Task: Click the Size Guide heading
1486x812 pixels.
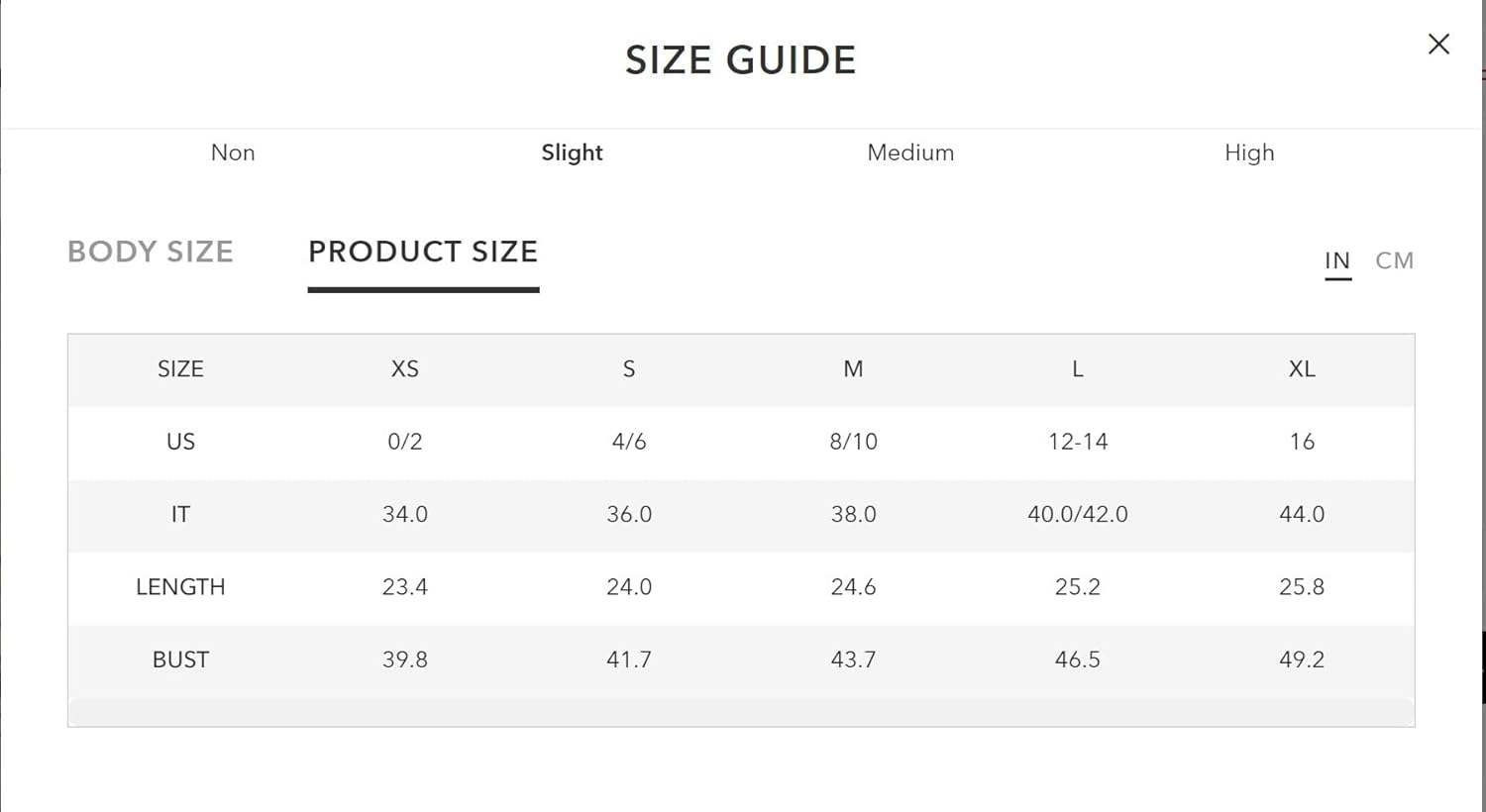Action: click(x=741, y=60)
